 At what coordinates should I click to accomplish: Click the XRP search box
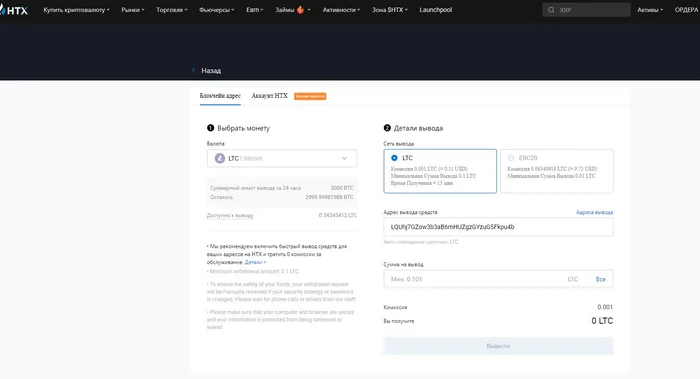tap(586, 10)
